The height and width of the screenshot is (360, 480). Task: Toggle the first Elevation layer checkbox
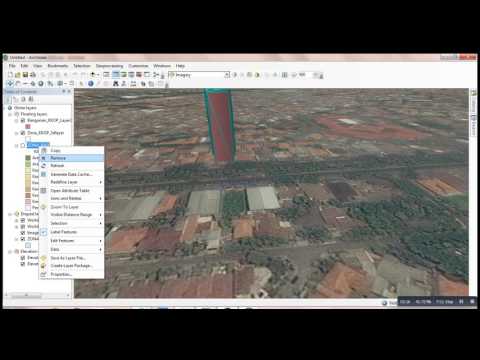pyautogui.click(x=23, y=258)
